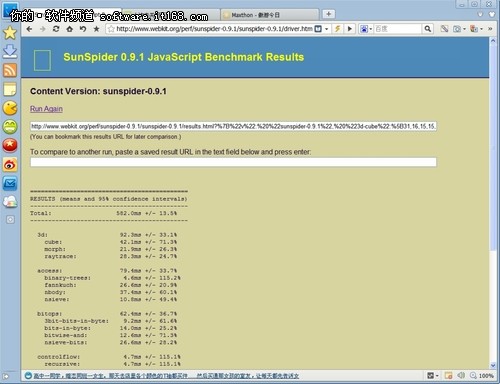Expand the snap camera dropdown arrow
Viewport: 500px width, 384px height.
[464, 29]
